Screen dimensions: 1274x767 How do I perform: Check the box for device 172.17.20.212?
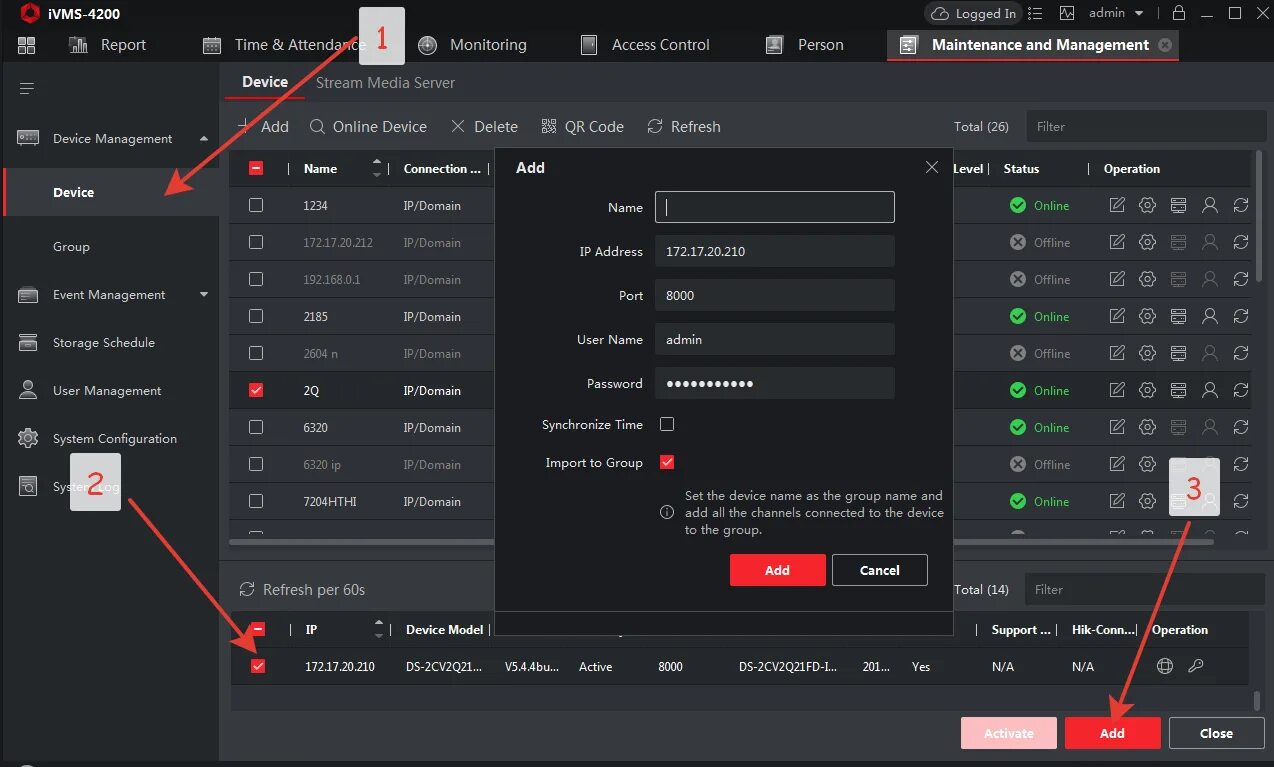coord(256,242)
